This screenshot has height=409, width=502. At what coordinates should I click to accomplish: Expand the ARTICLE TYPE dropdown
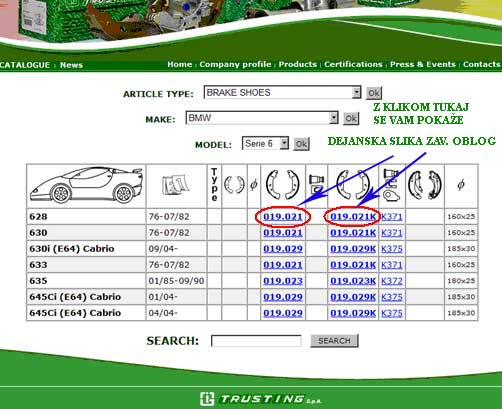(x=356, y=92)
